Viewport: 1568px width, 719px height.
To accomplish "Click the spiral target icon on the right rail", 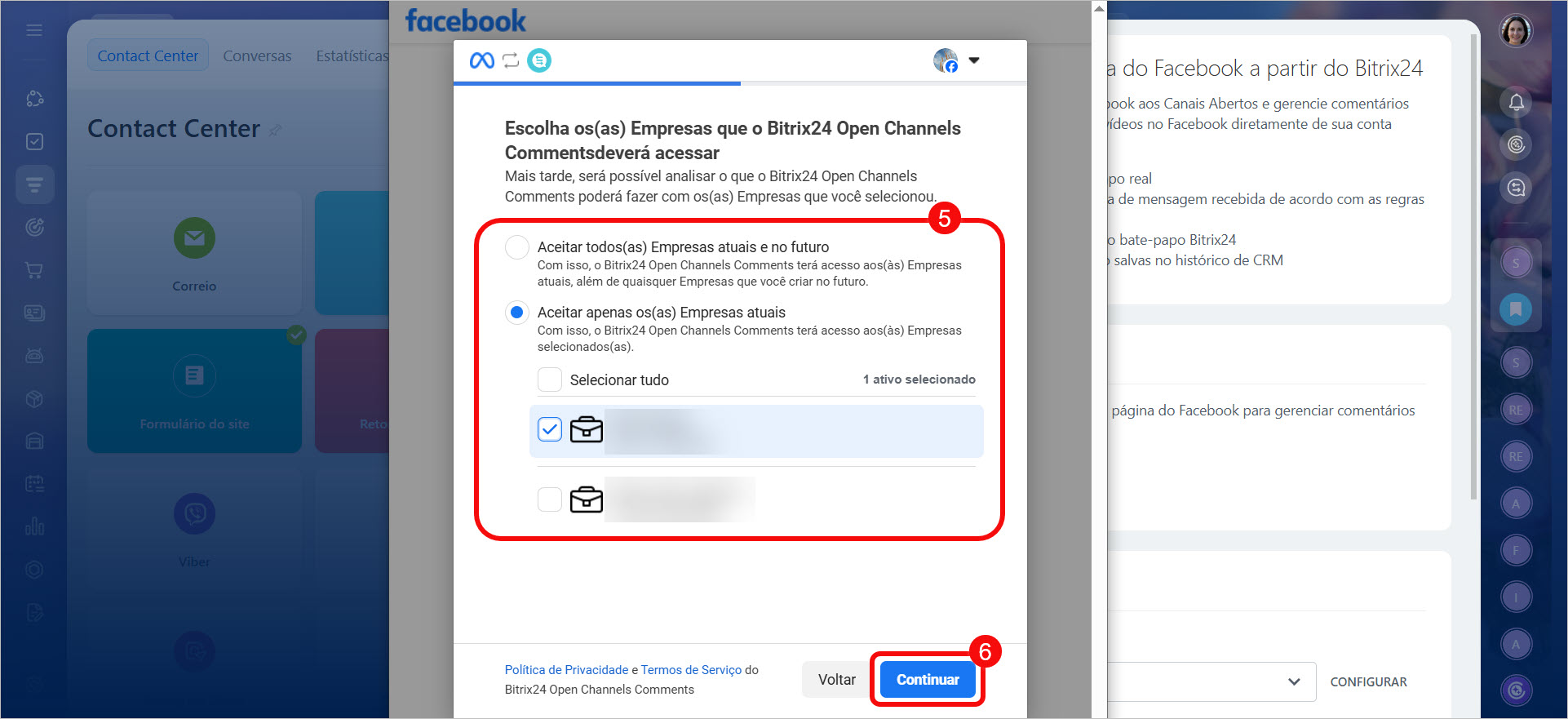I will tap(1516, 144).
